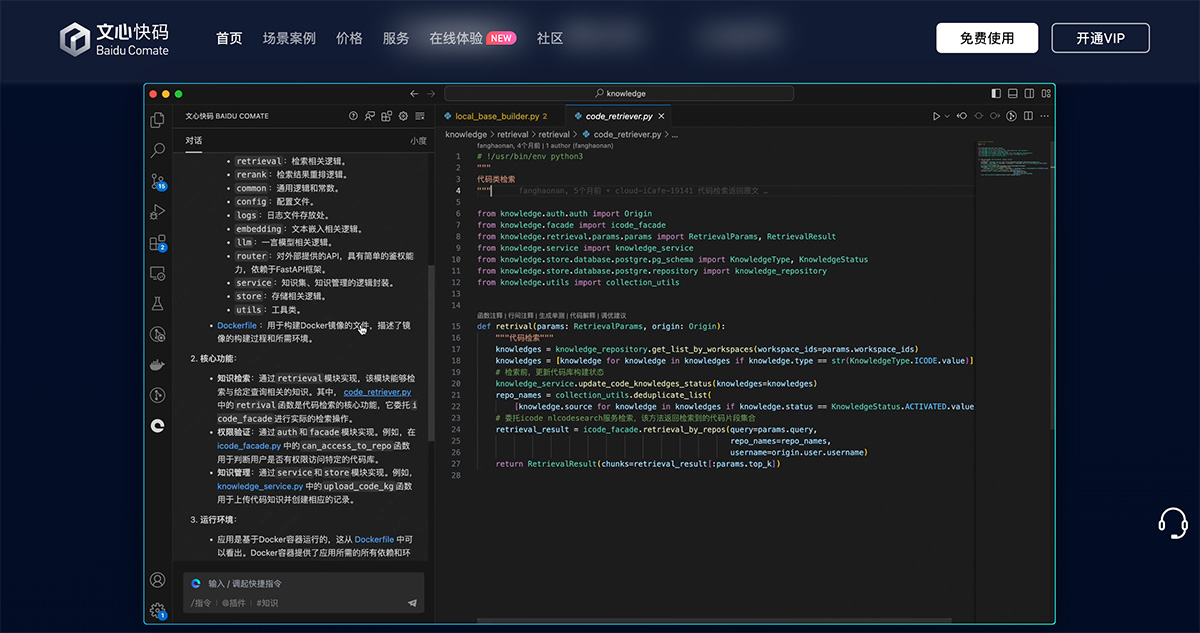Click the knowledge search box at top
Viewport: 1200px width, 633px height.
620,92
